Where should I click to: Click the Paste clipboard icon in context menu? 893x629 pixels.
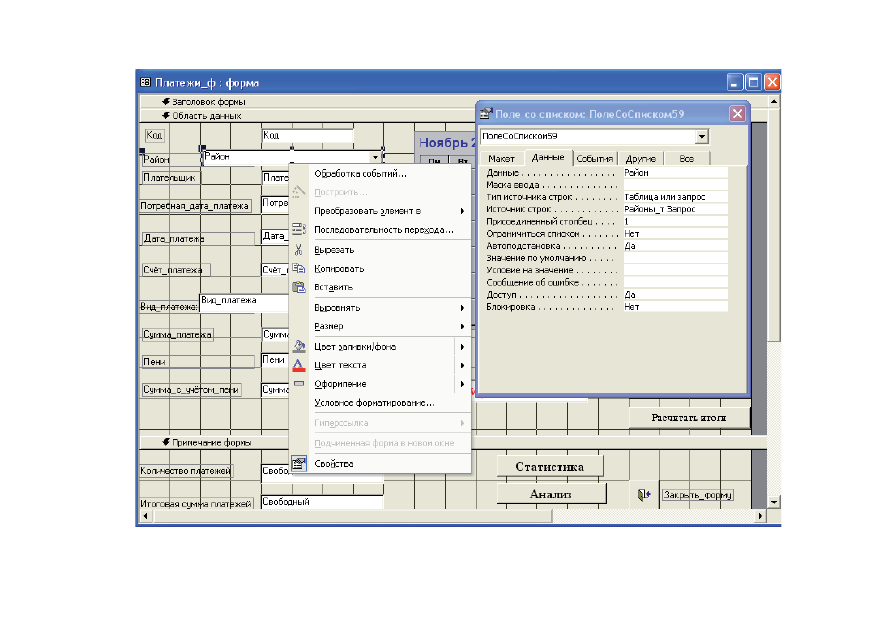pyautogui.click(x=298, y=287)
